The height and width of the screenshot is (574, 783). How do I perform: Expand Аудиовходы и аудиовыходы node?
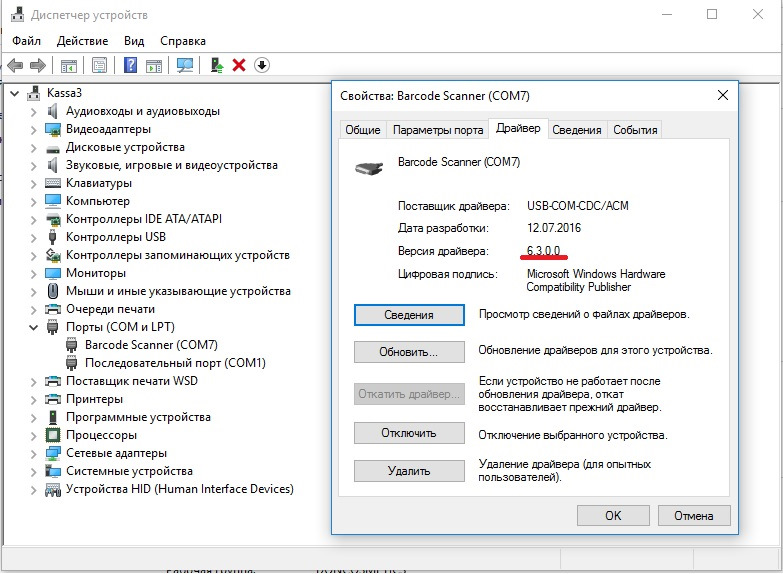[x=33, y=112]
